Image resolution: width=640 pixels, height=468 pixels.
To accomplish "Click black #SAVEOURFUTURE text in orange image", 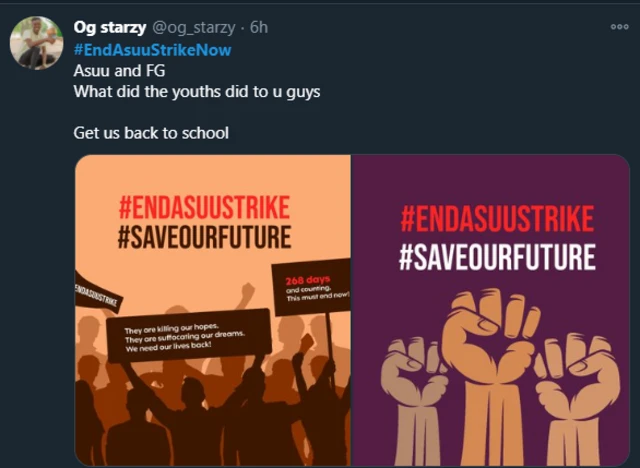I will 204,237.
